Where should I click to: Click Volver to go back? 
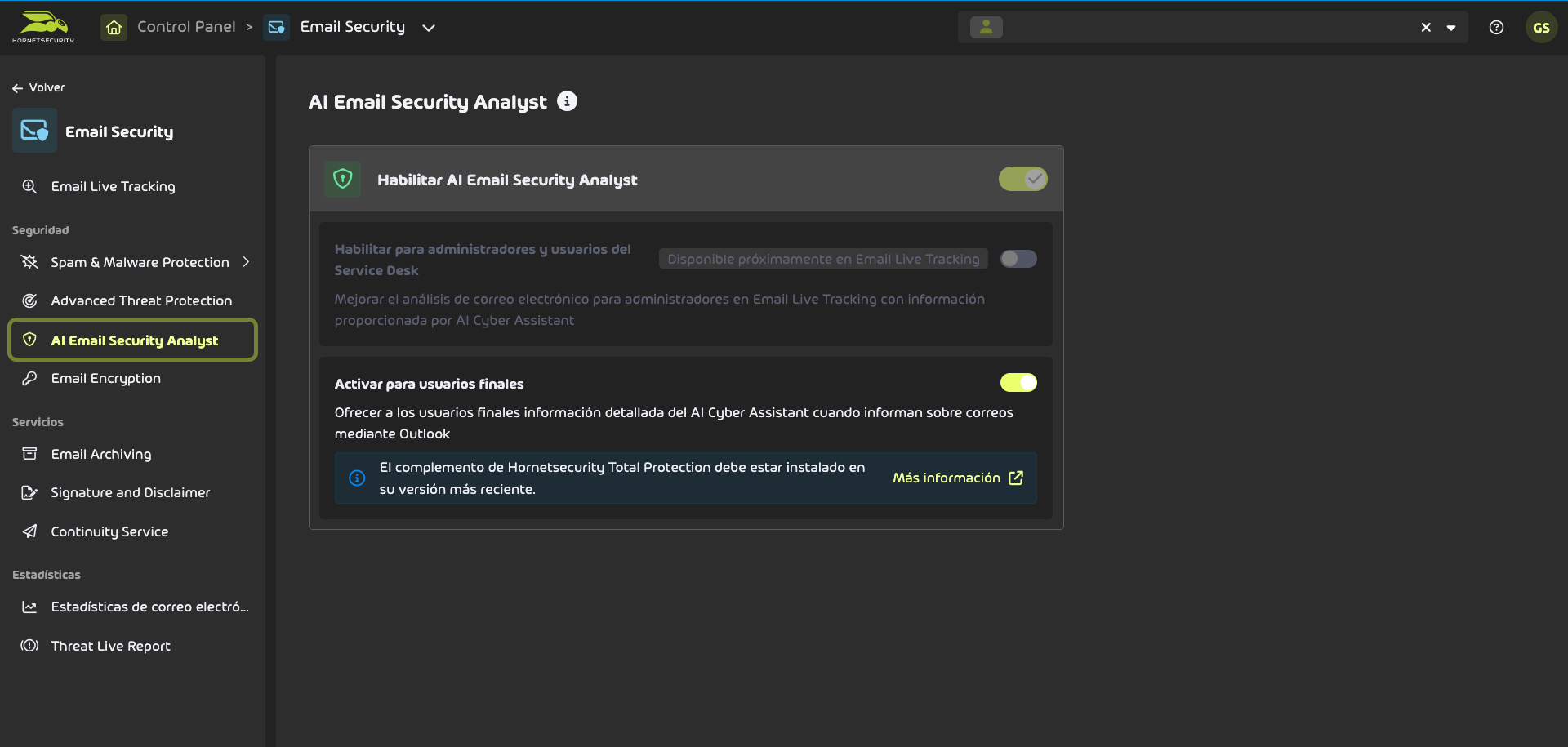[x=39, y=87]
